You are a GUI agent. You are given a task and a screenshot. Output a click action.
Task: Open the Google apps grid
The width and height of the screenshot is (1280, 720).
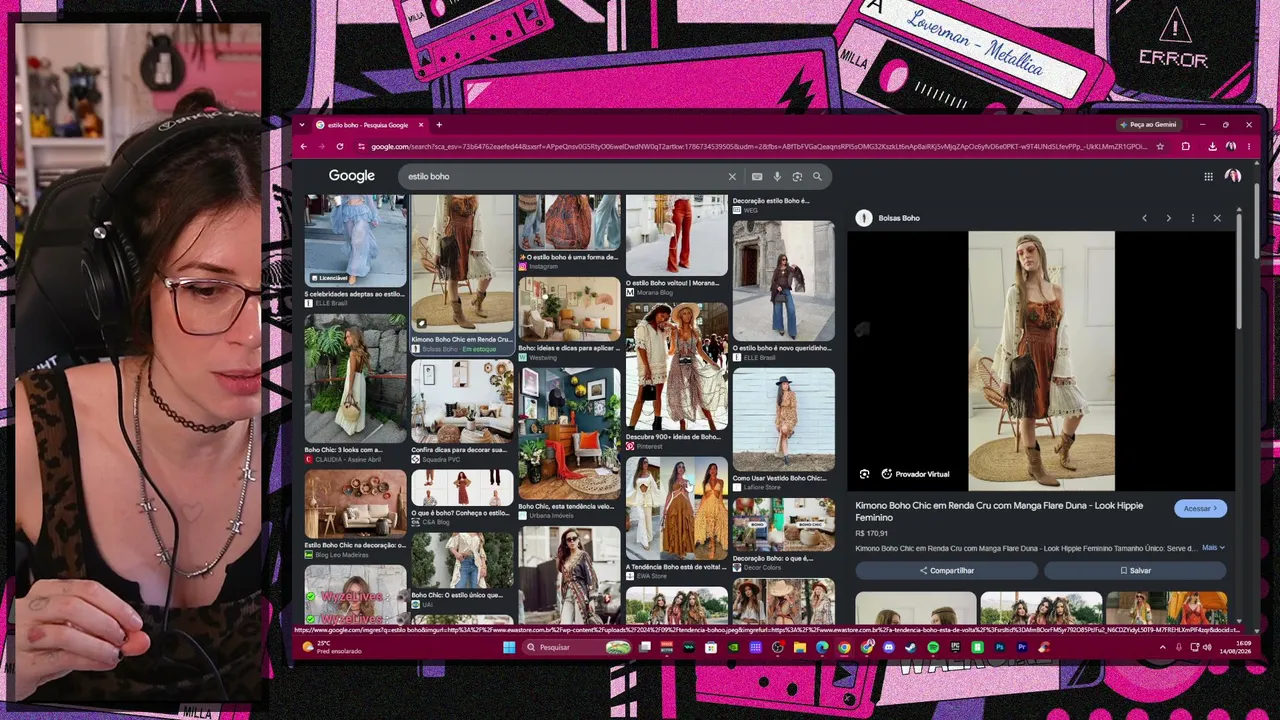(x=1208, y=176)
